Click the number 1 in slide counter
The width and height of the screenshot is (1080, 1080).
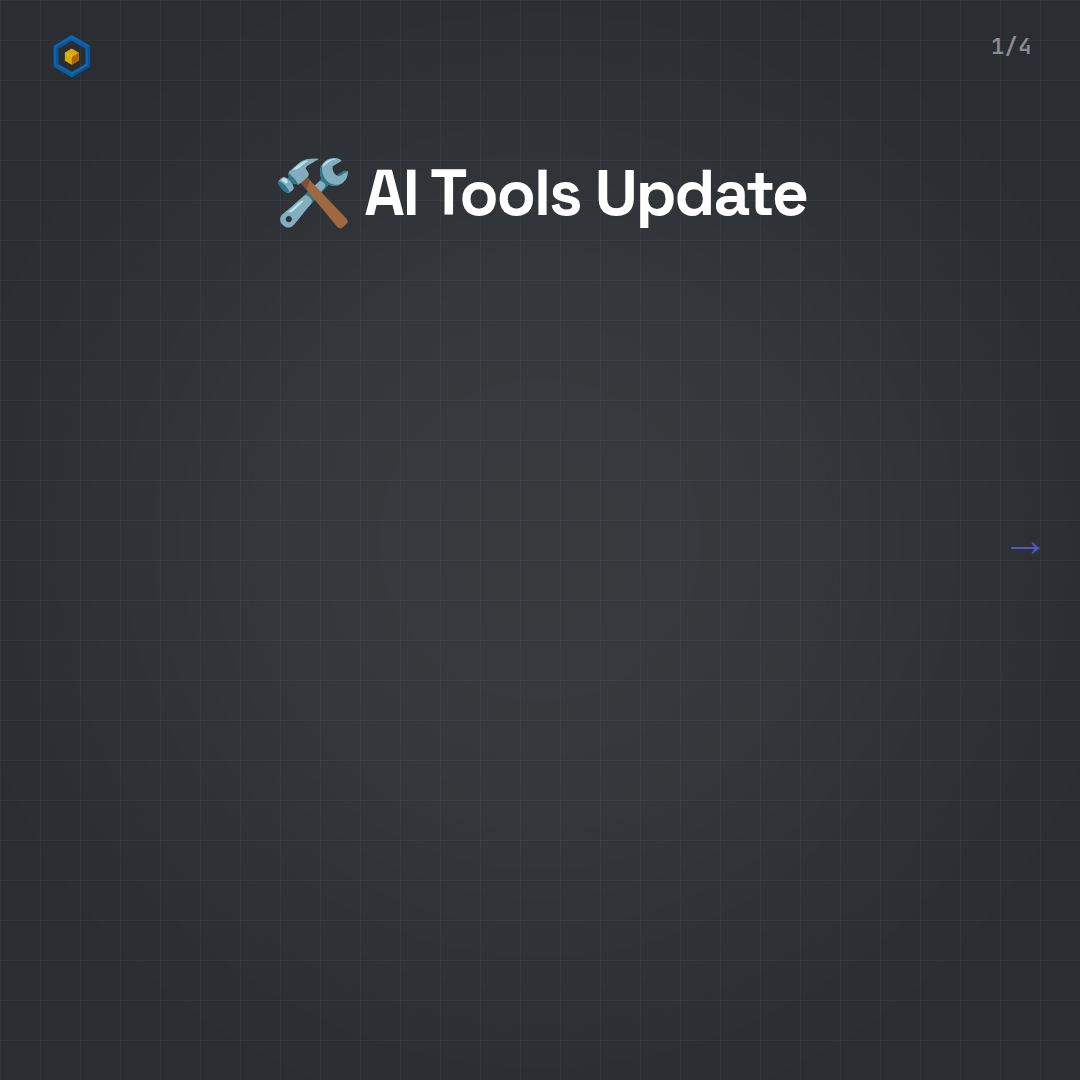tap(997, 46)
